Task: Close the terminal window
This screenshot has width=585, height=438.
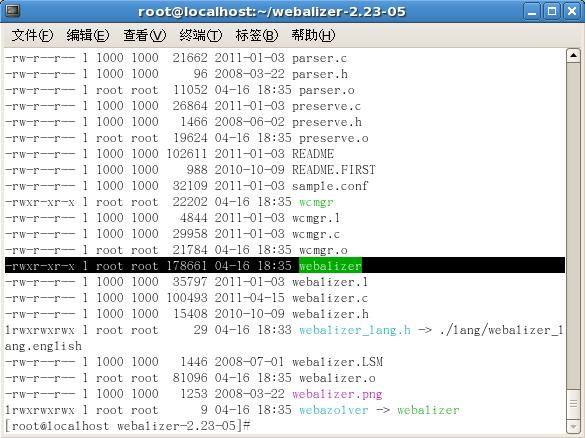Action: [572, 11]
